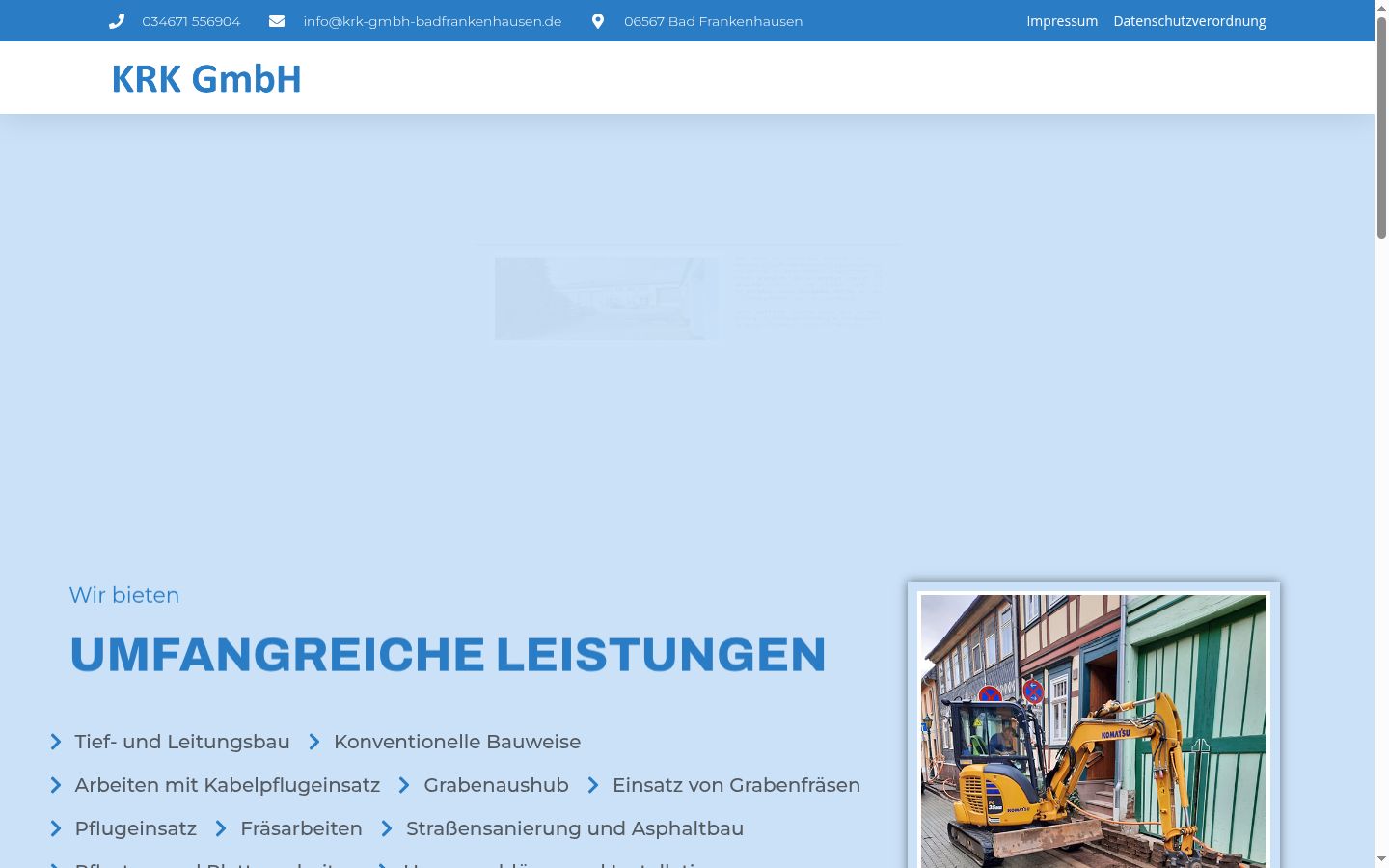
Task: Click chevron beside Straßensanierung und Asphaltbau
Action: (x=387, y=828)
